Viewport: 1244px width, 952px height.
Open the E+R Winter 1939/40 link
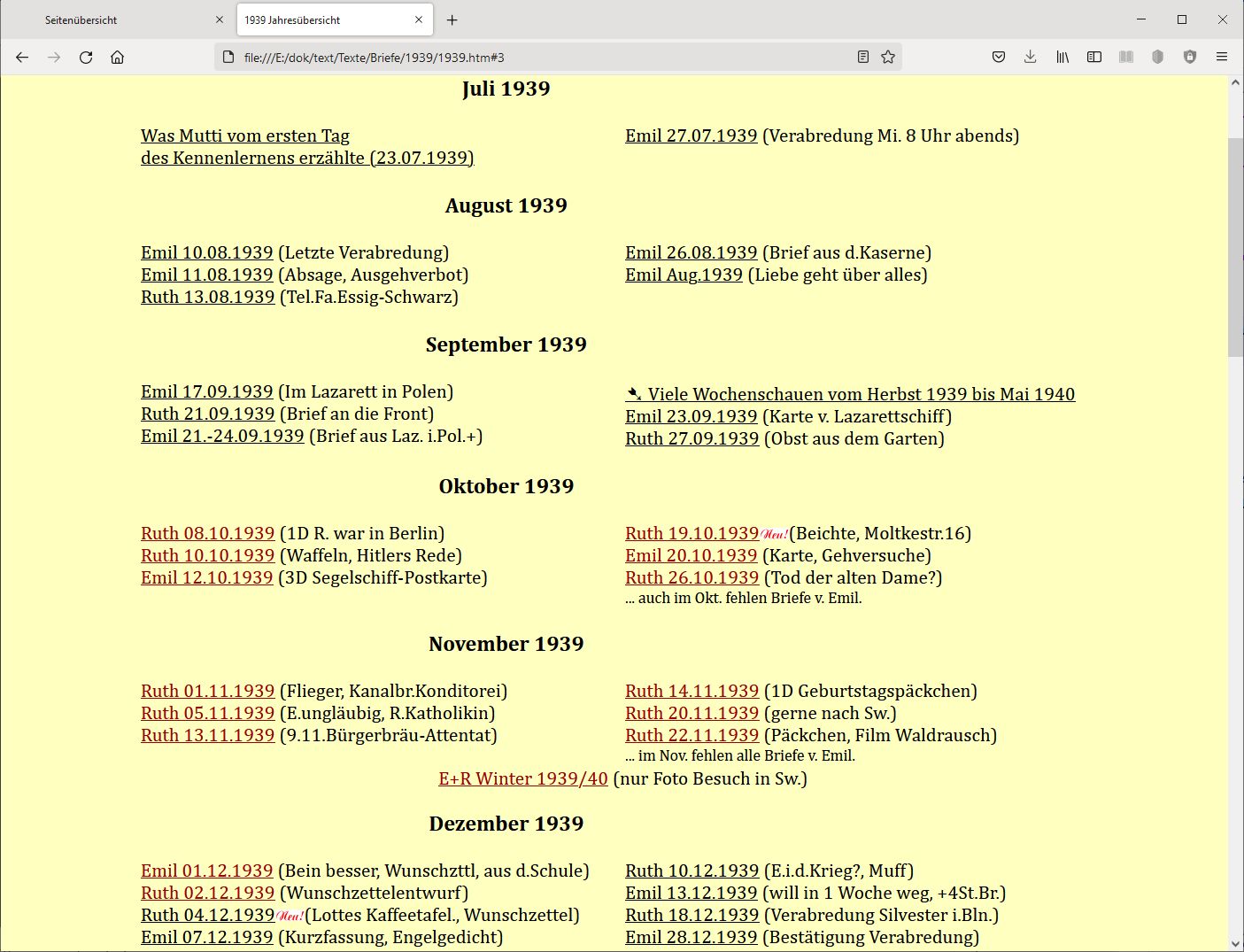point(522,778)
